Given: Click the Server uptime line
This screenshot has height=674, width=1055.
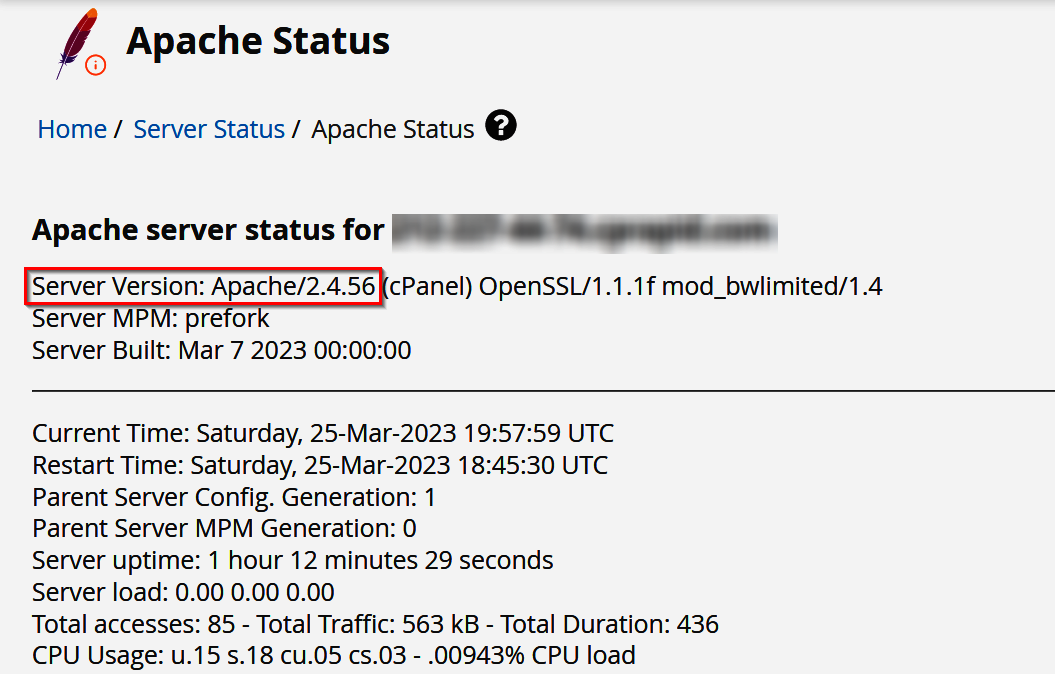Looking at the screenshot, I should coord(292,560).
